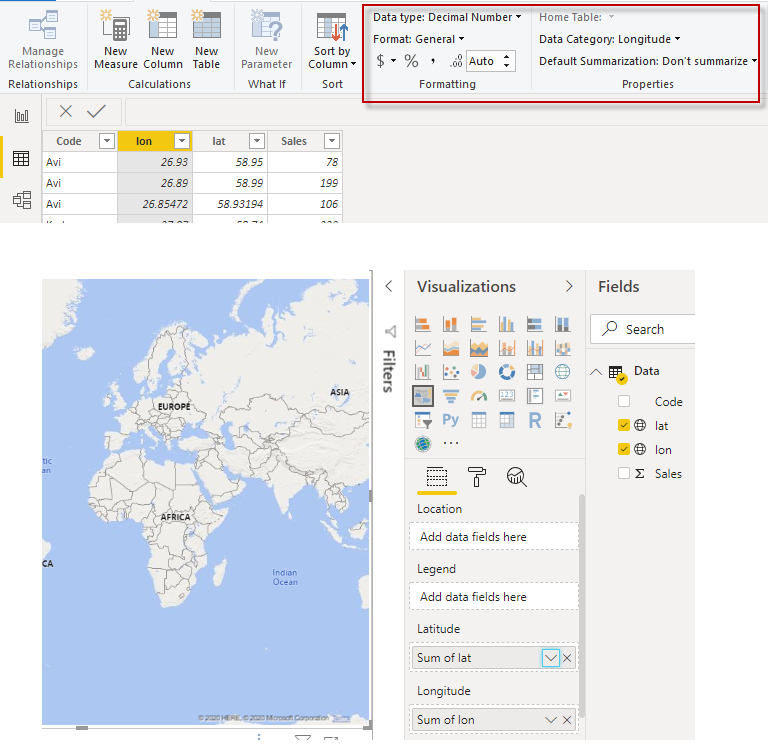
Task: Select line chart visualization
Action: point(423,348)
